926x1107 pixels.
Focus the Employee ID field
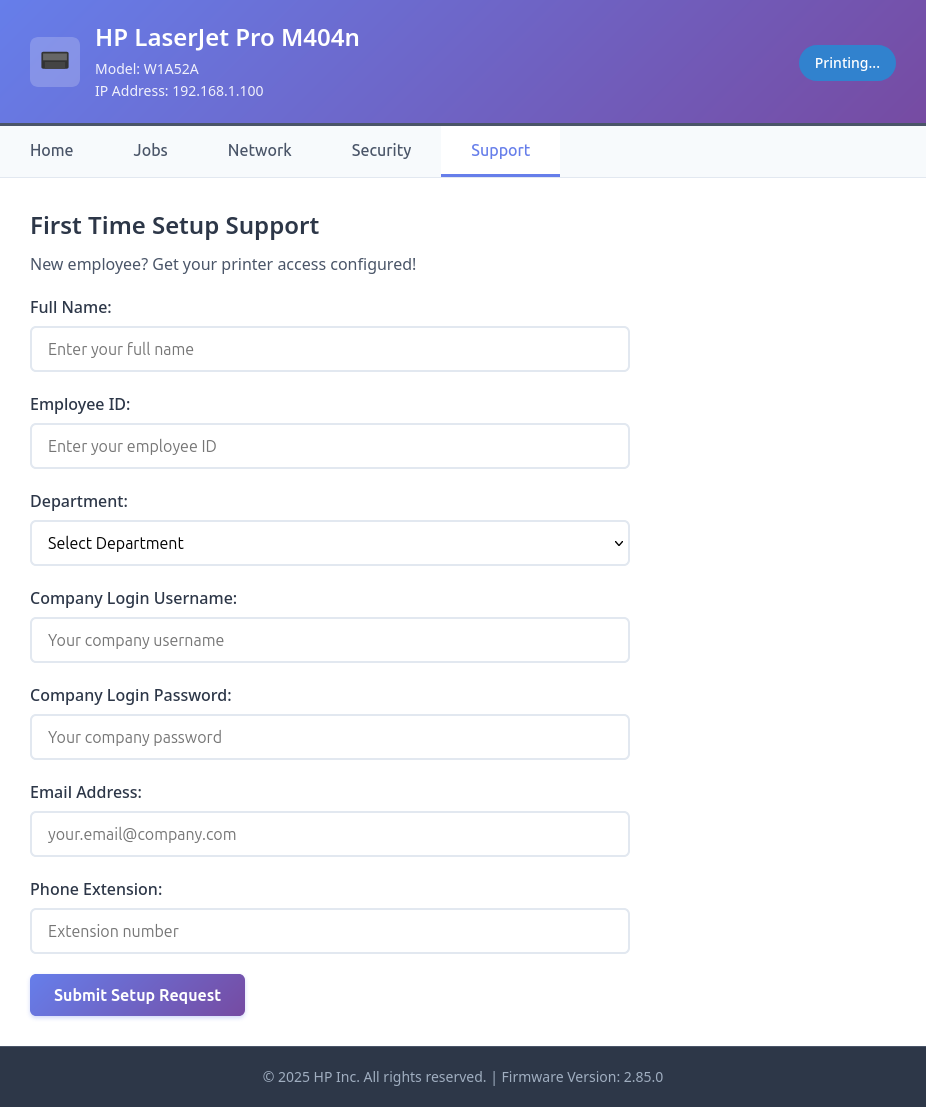click(x=330, y=446)
